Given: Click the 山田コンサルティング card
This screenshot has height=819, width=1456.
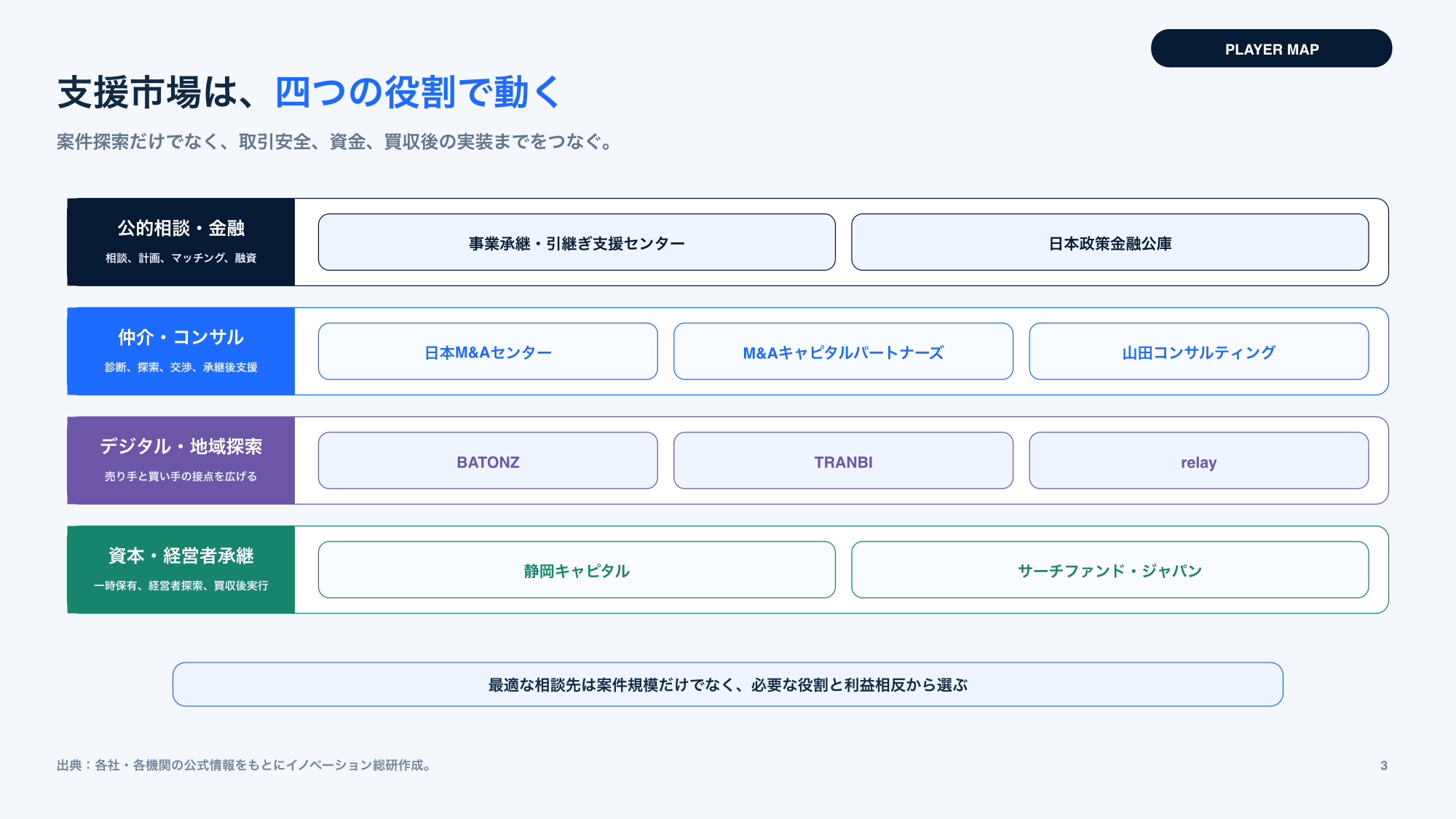Looking at the screenshot, I should tap(1199, 352).
